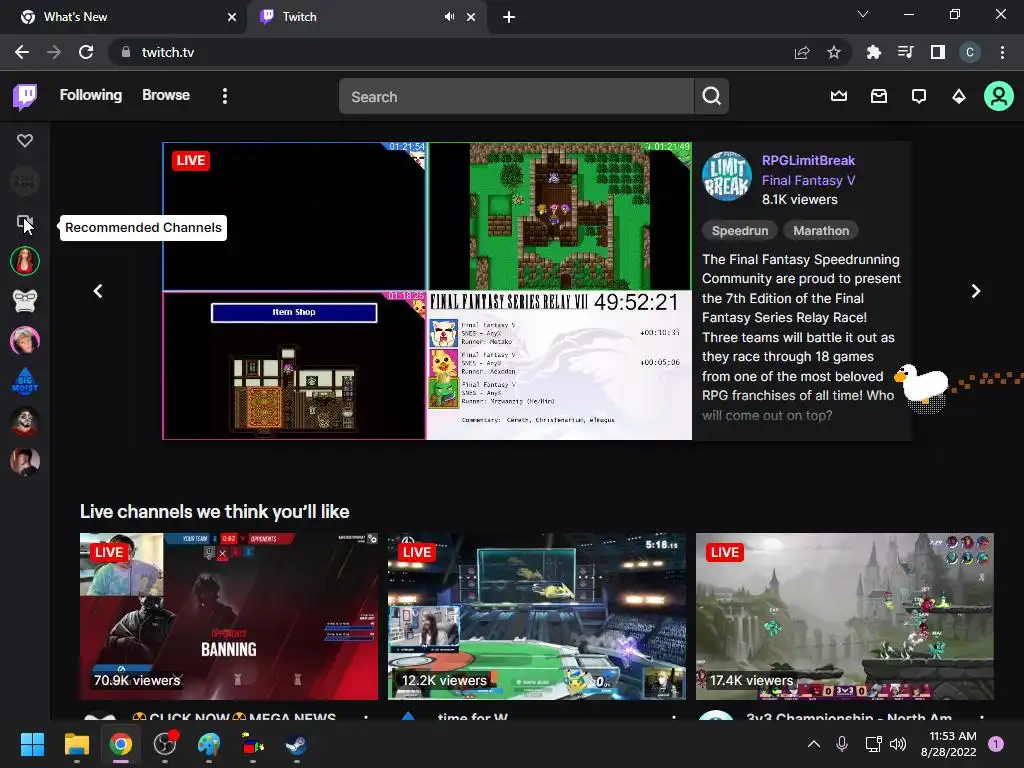The height and width of the screenshot is (768, 1024).
Task: Open a new browser tab
Action: click(x=509, y=18)
